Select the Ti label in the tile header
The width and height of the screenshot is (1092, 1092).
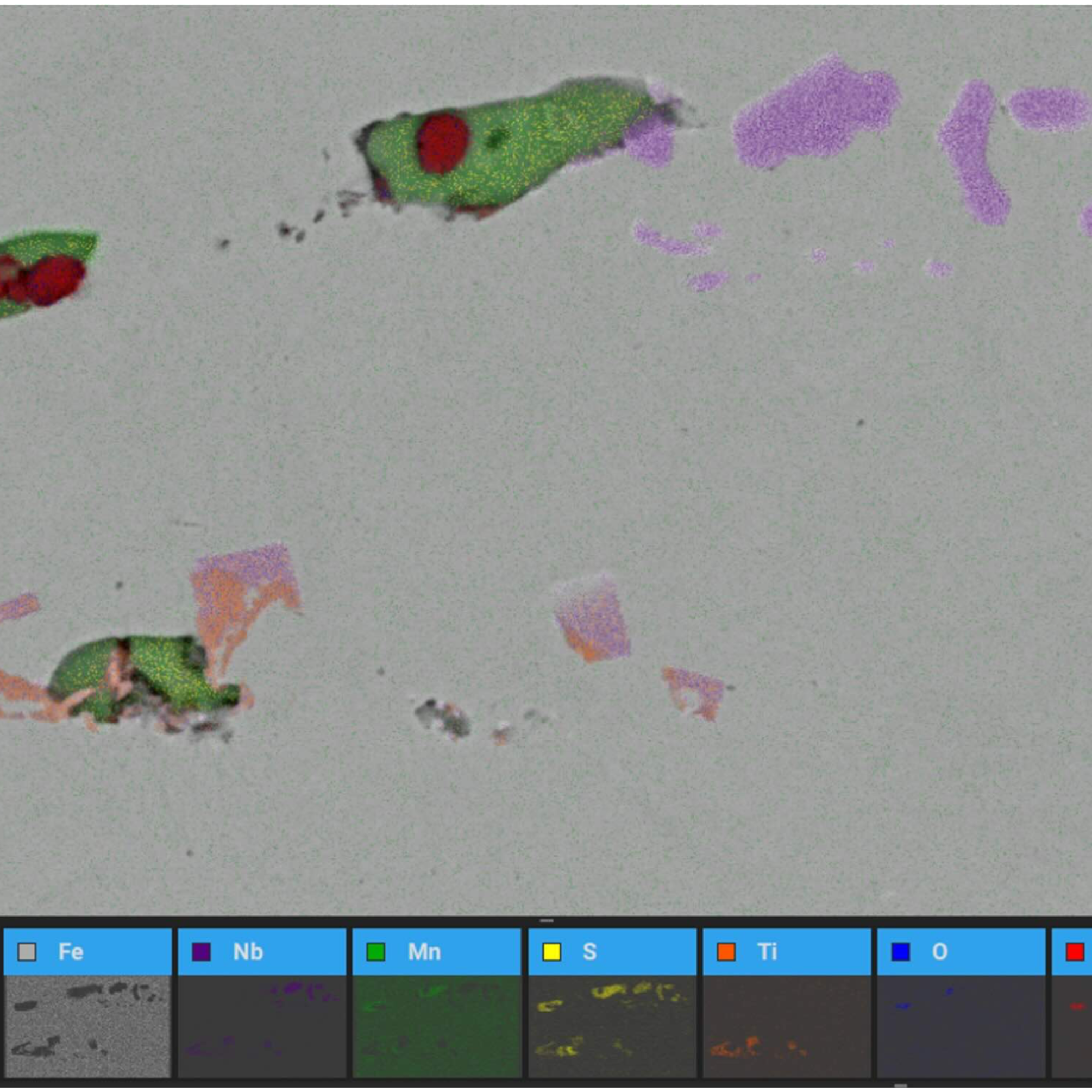[767, 952]
